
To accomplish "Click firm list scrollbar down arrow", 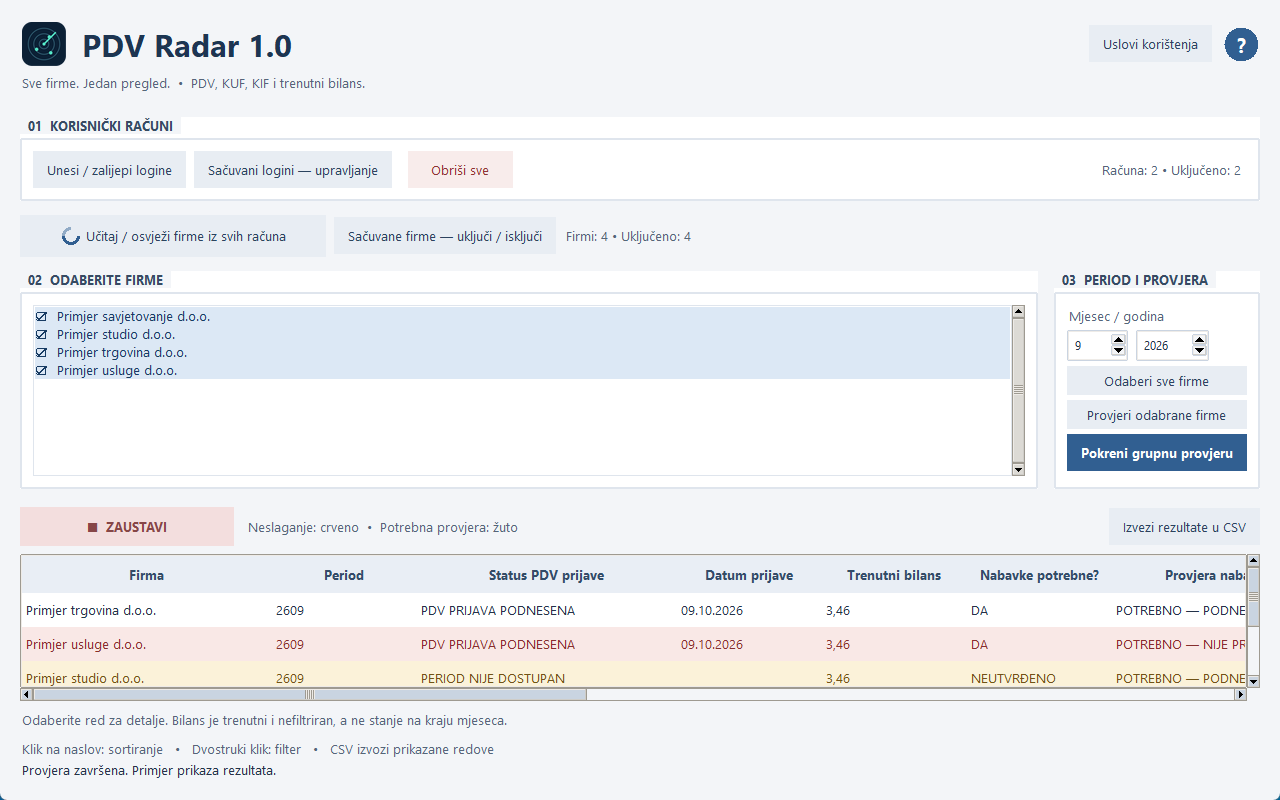I will (1018, 469).
